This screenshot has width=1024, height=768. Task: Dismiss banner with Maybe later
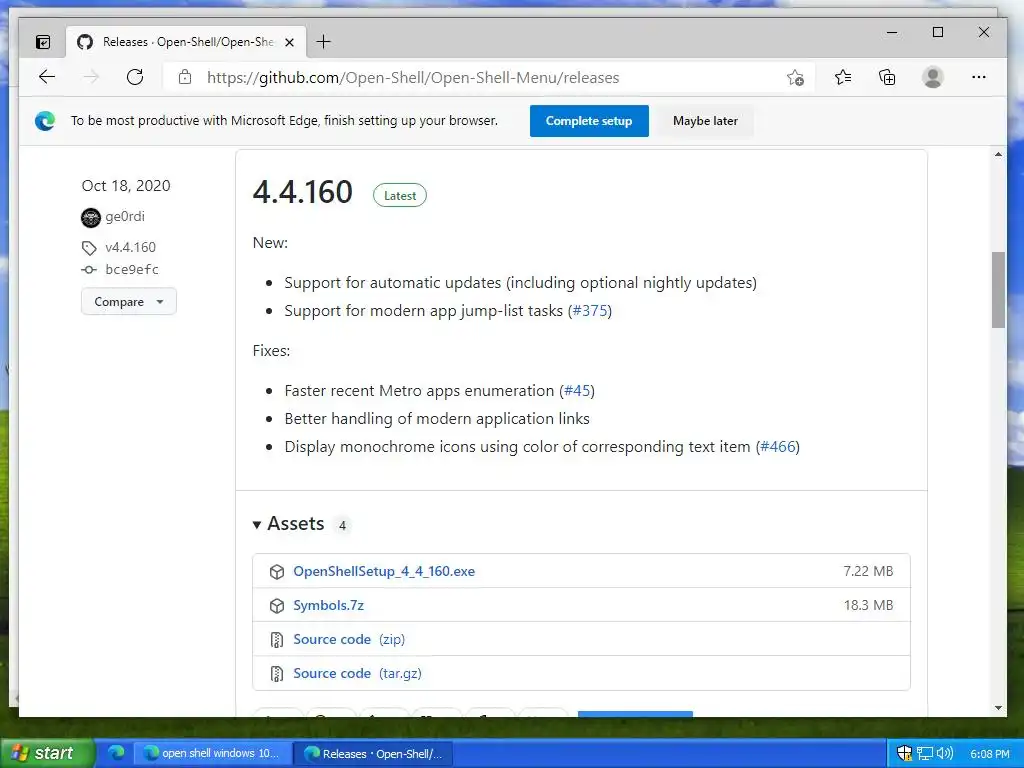(x=705, y=121)
